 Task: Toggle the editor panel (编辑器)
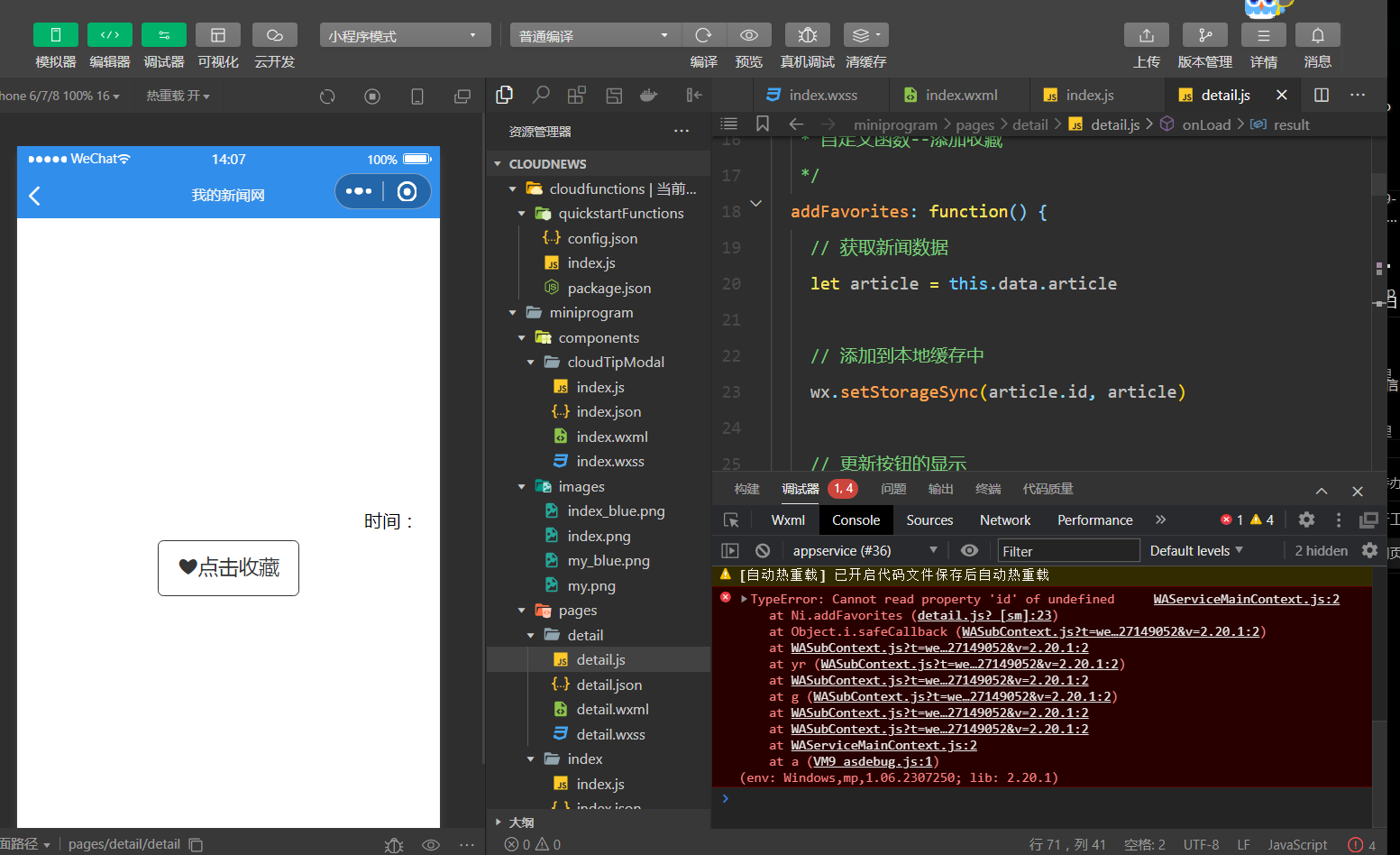coord(110,35)
